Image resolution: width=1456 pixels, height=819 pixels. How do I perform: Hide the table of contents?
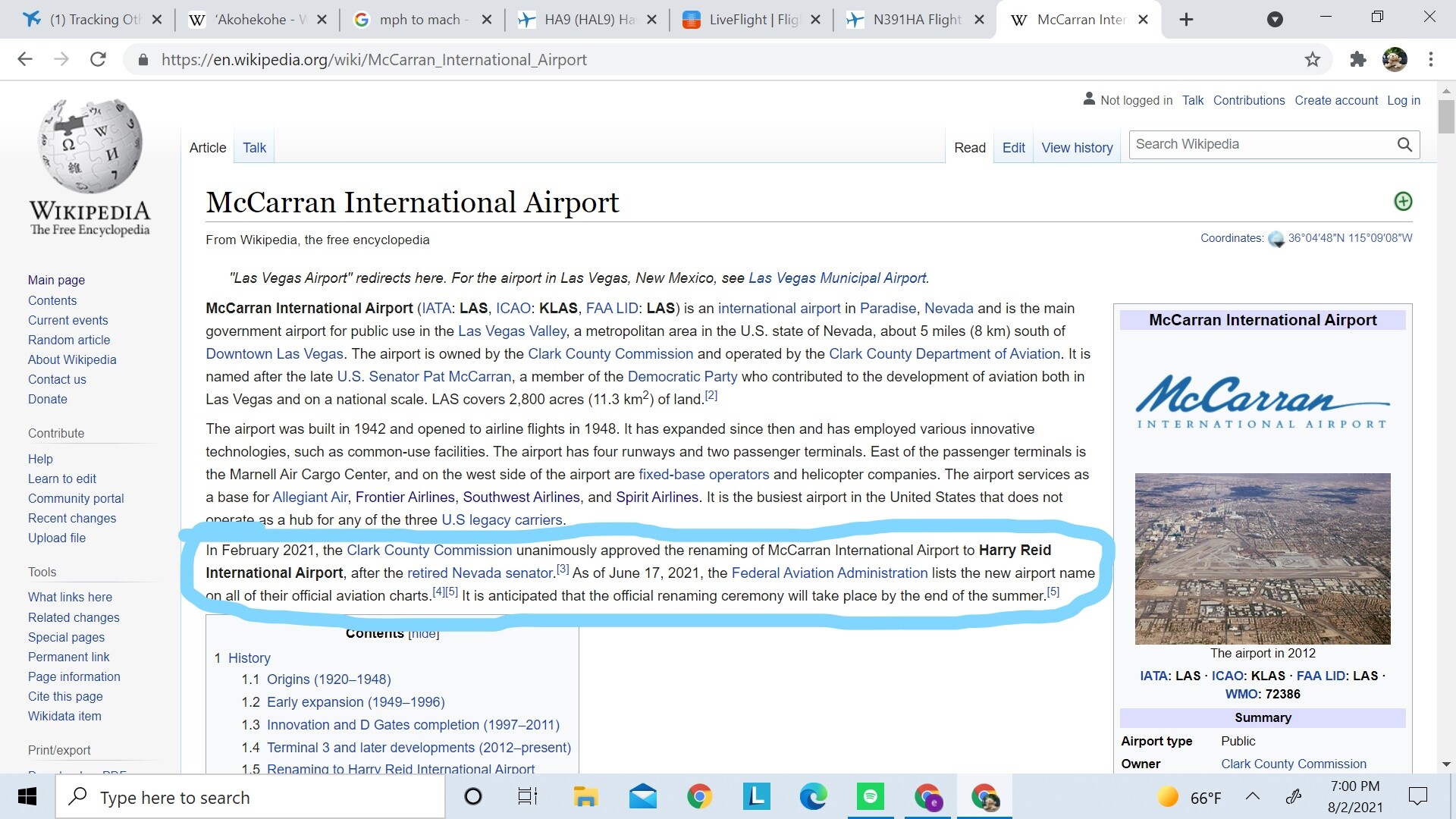pos(424,634)
